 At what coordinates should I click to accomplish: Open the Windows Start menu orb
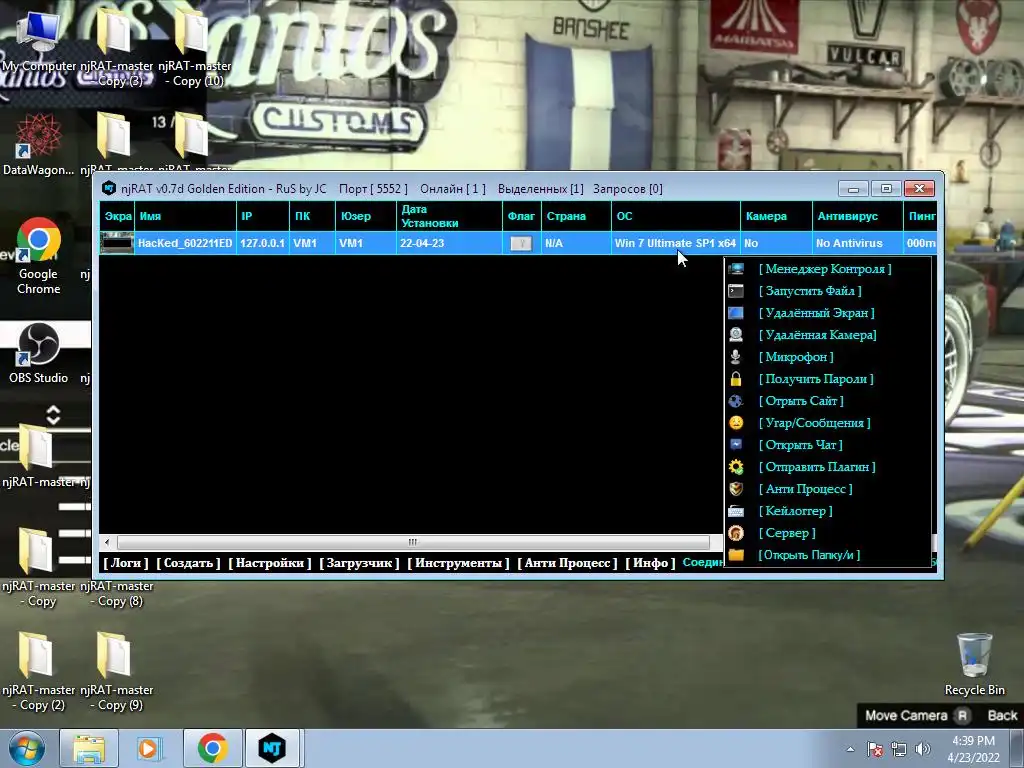(26, 748)
